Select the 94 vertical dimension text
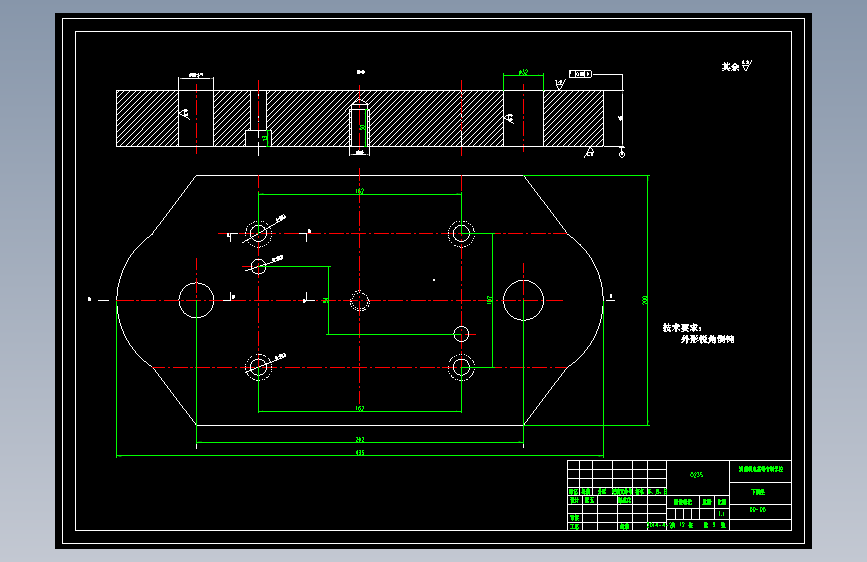The width and height of the screenshot is (867, 562). [325, 300]
